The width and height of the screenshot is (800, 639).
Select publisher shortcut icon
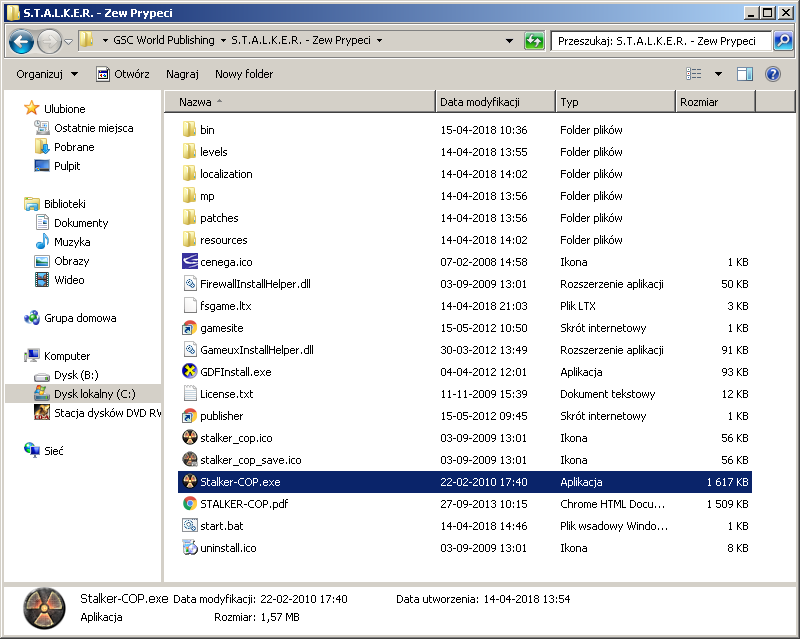click(x=190, y=415)
